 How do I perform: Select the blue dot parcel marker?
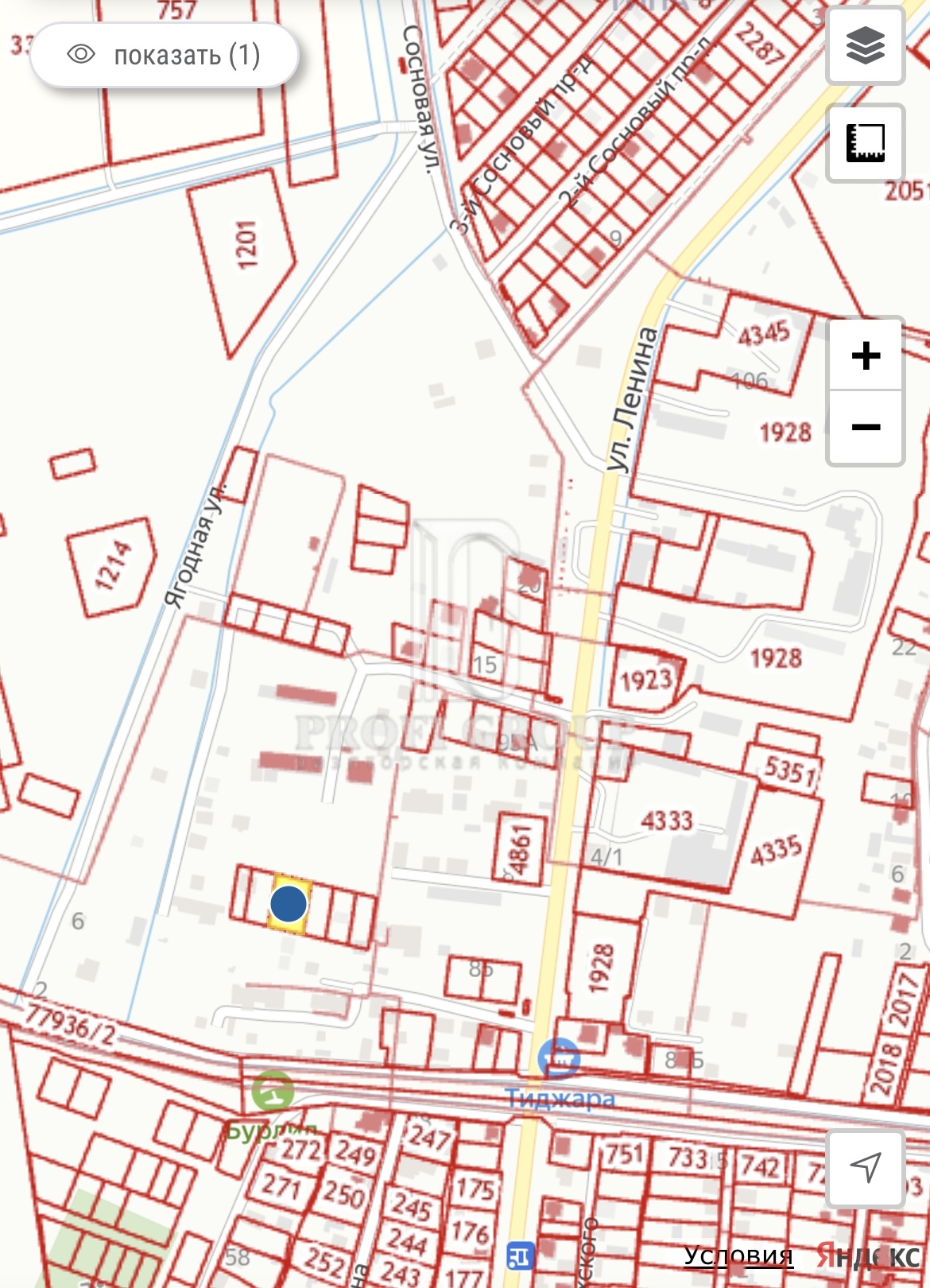click(289, 904)
